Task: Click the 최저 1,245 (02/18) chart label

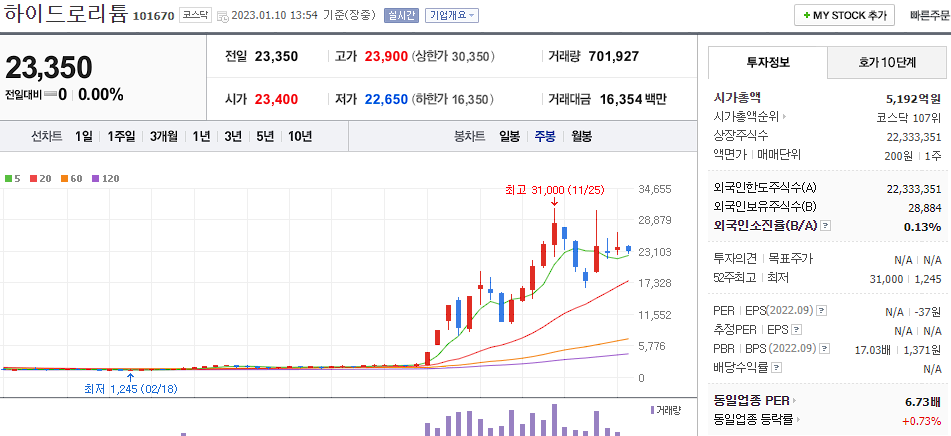Action: click(130, 389)
